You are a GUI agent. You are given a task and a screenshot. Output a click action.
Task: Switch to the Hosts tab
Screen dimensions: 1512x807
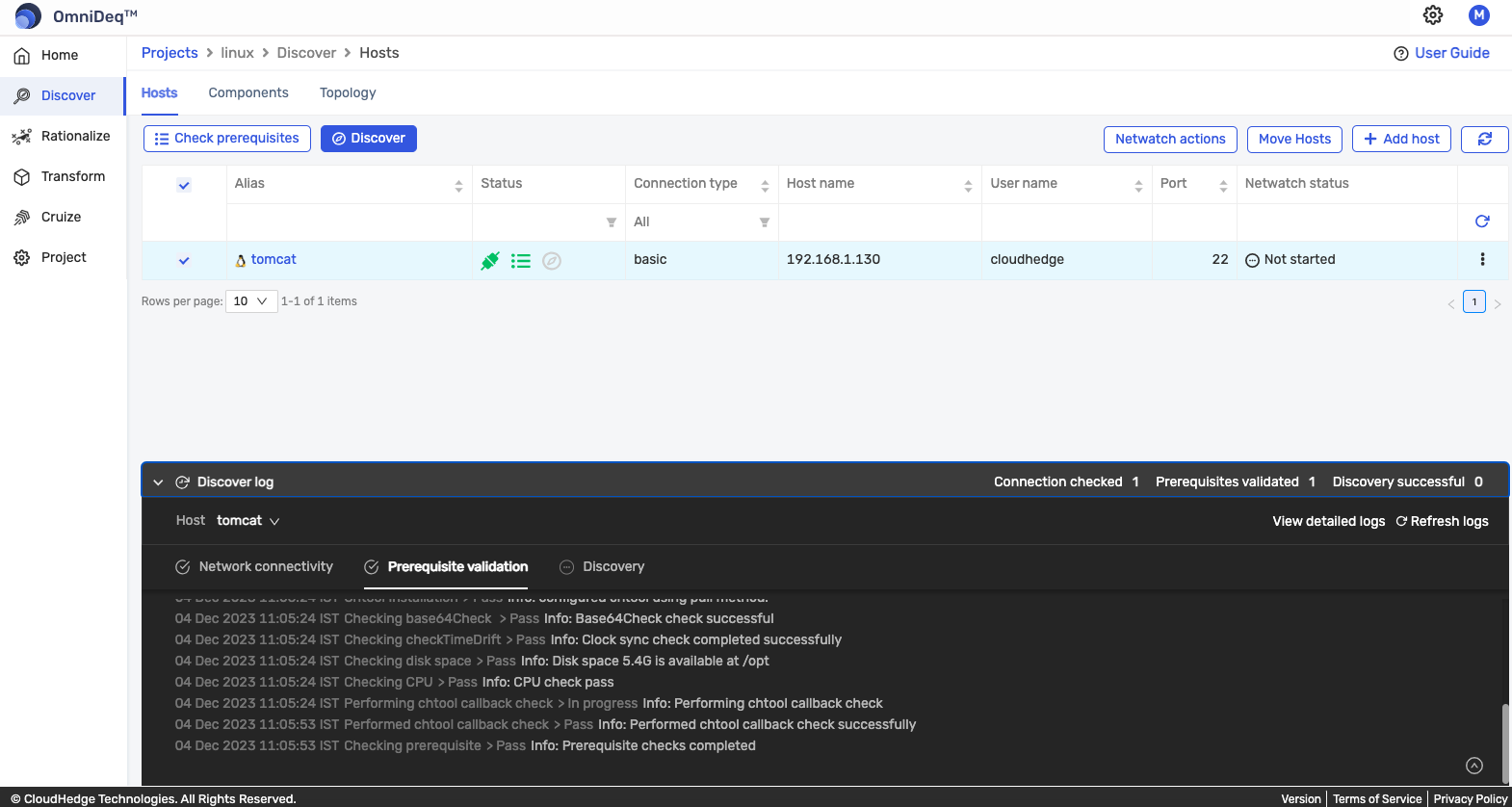(x=160, y=93)
